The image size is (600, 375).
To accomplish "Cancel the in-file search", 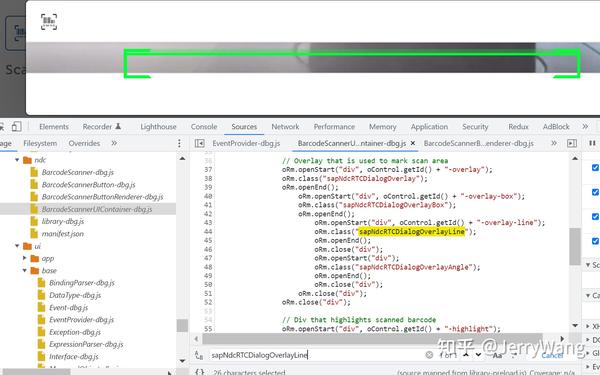I will 552,355.
